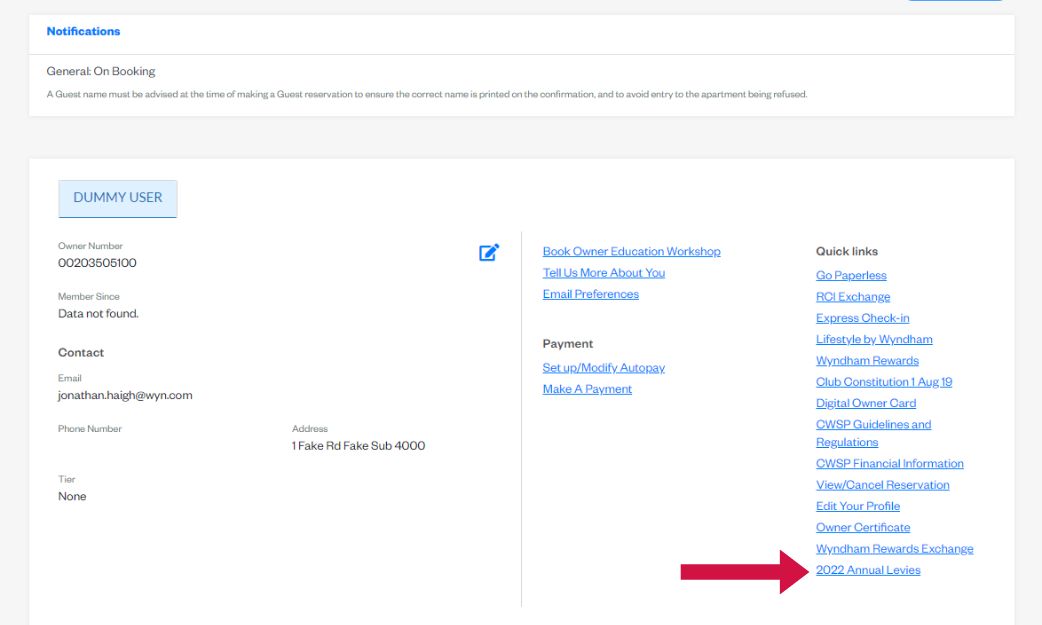The width and height of the screenshot is (1042, 625).
Task: Click View/Cancel Reservation link
Action: pos(882,485)
